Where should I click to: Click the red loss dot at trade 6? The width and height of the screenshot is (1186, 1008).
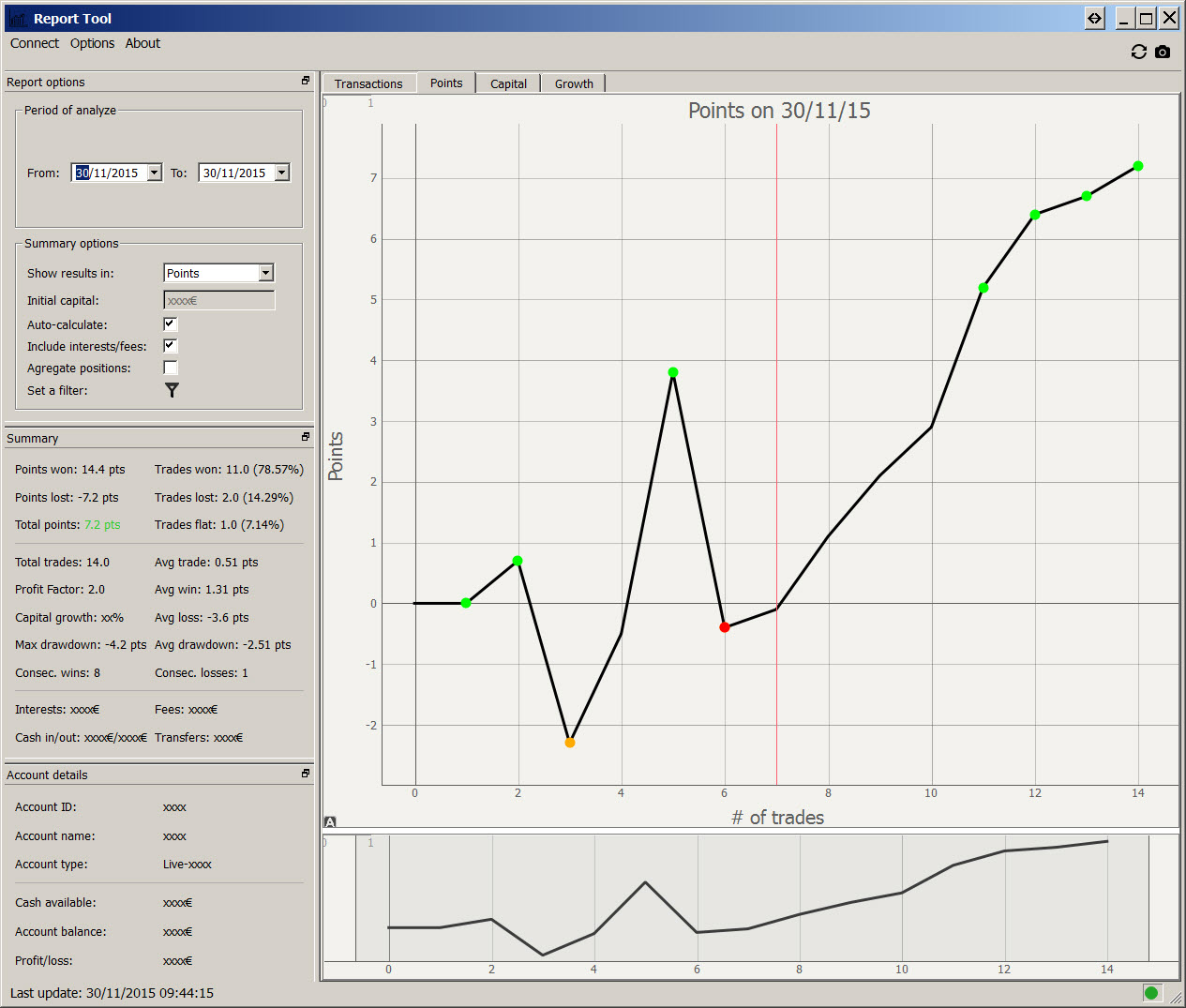pyautogui.click(x=725, y=627)
